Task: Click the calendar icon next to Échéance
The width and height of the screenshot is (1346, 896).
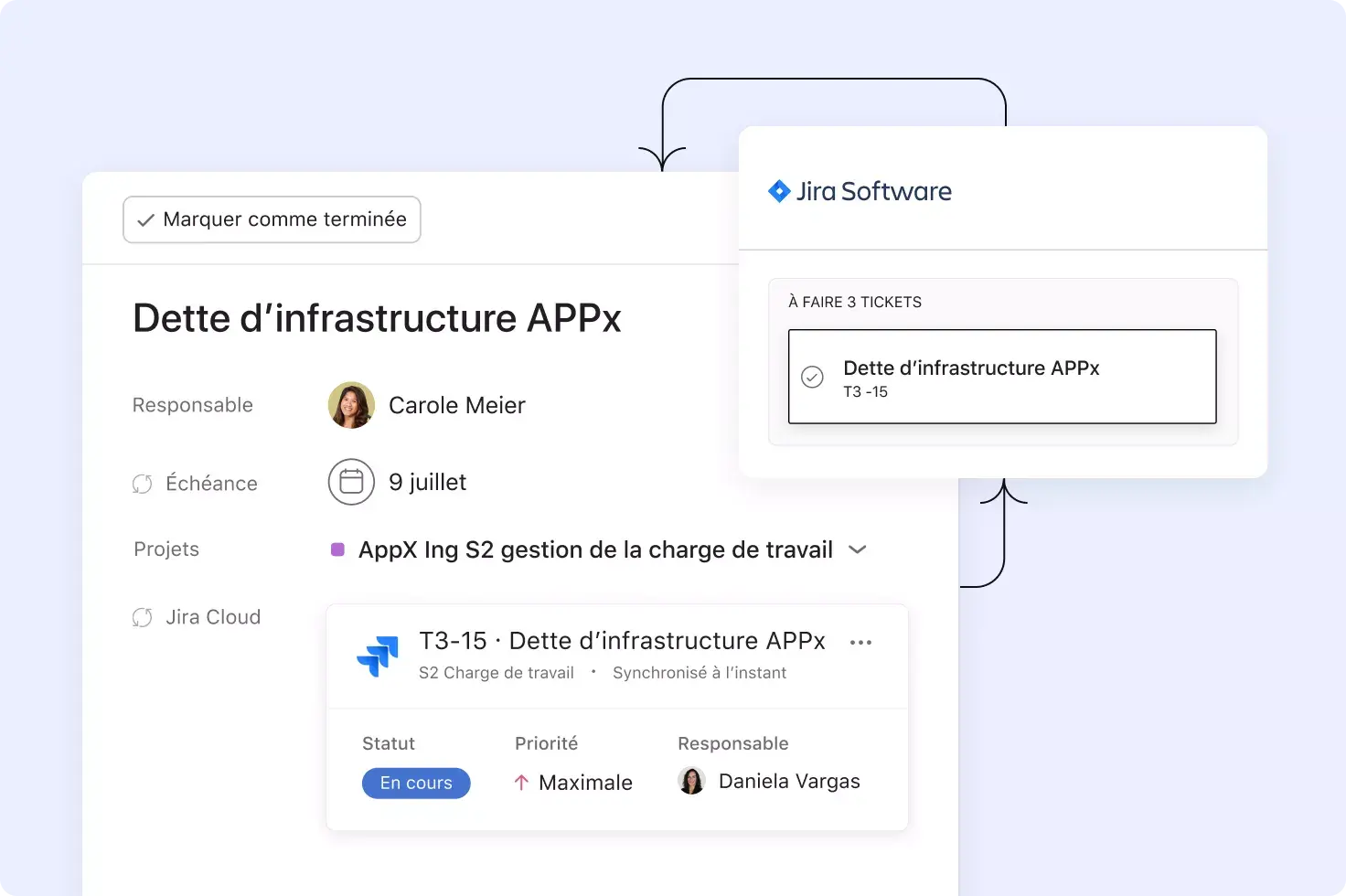Action: [351, 482]
